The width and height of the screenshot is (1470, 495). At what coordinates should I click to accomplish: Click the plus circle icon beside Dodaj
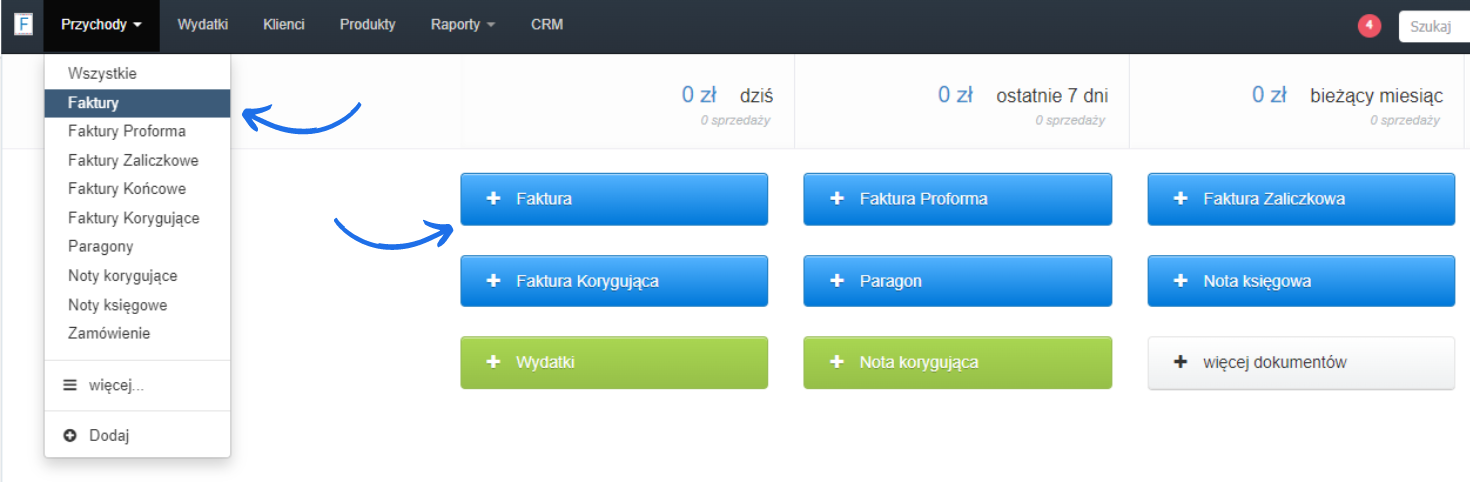(x=70, y=436)
